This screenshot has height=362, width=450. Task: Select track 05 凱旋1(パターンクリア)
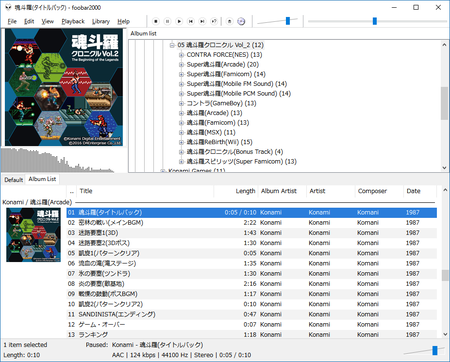pyautogui.click(x=252, y=253)
